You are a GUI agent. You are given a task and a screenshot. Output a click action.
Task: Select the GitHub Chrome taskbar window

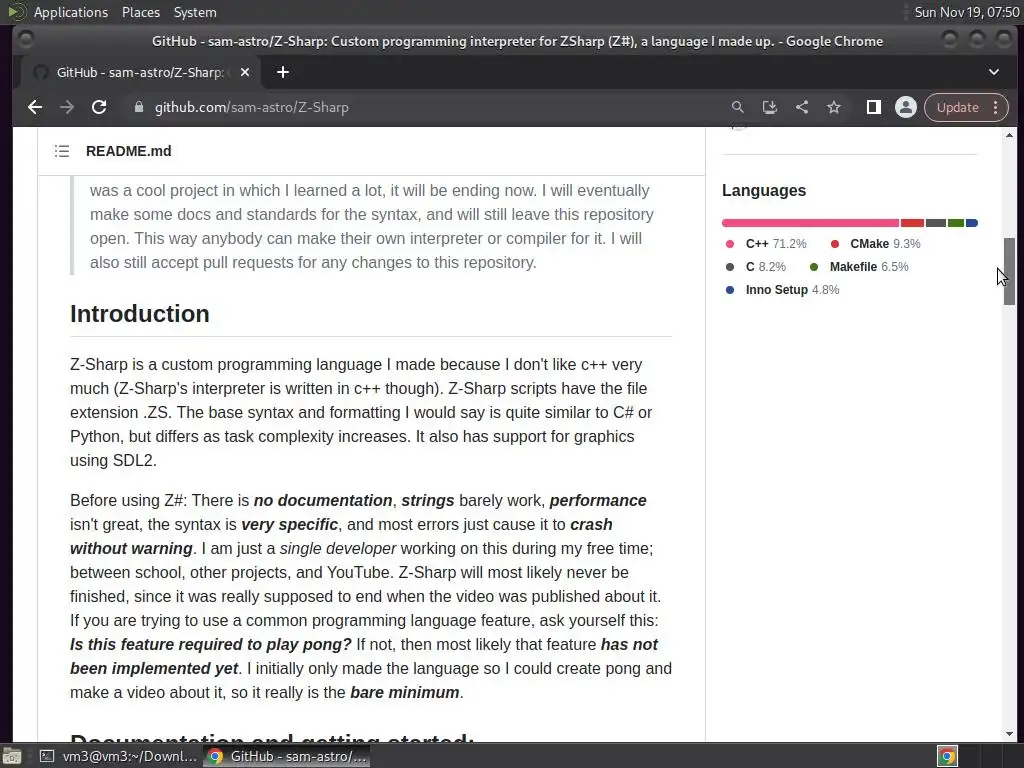coord(287,756)
